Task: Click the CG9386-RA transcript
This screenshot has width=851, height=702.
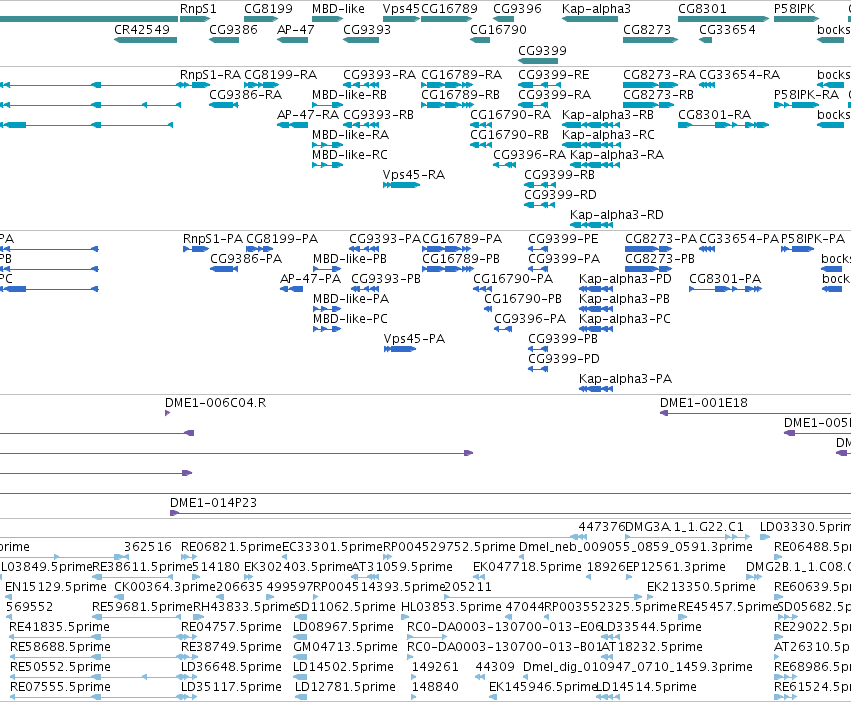Action: point(224,105)
